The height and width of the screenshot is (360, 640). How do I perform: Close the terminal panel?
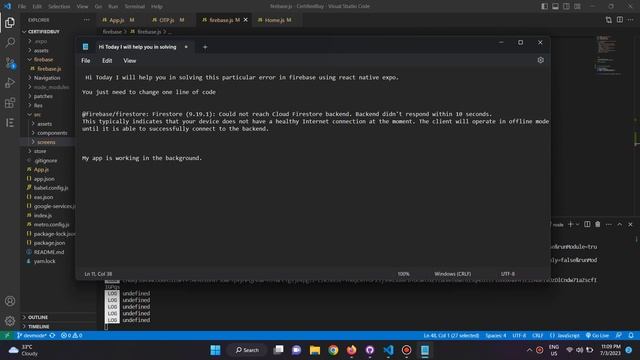pos(630,224)
